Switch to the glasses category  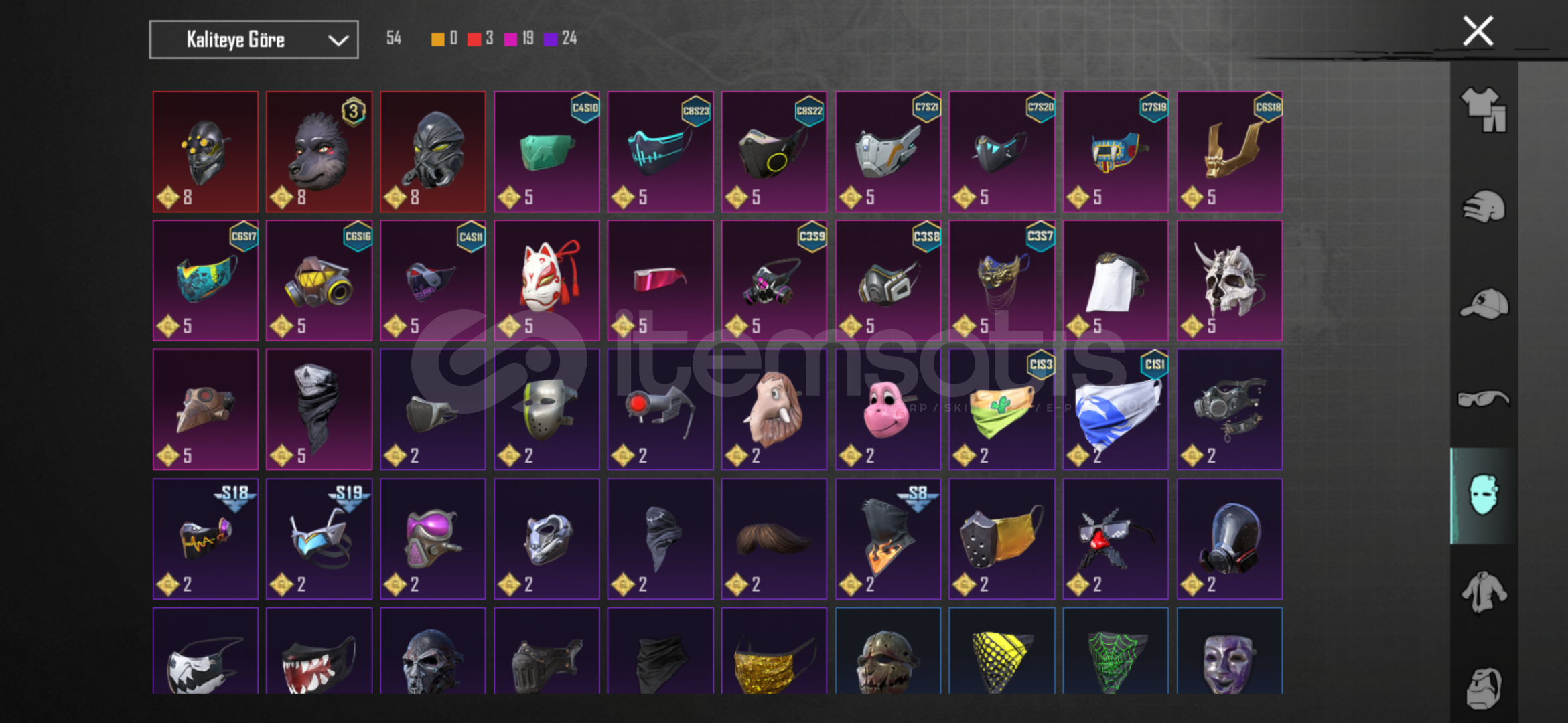1484,399
